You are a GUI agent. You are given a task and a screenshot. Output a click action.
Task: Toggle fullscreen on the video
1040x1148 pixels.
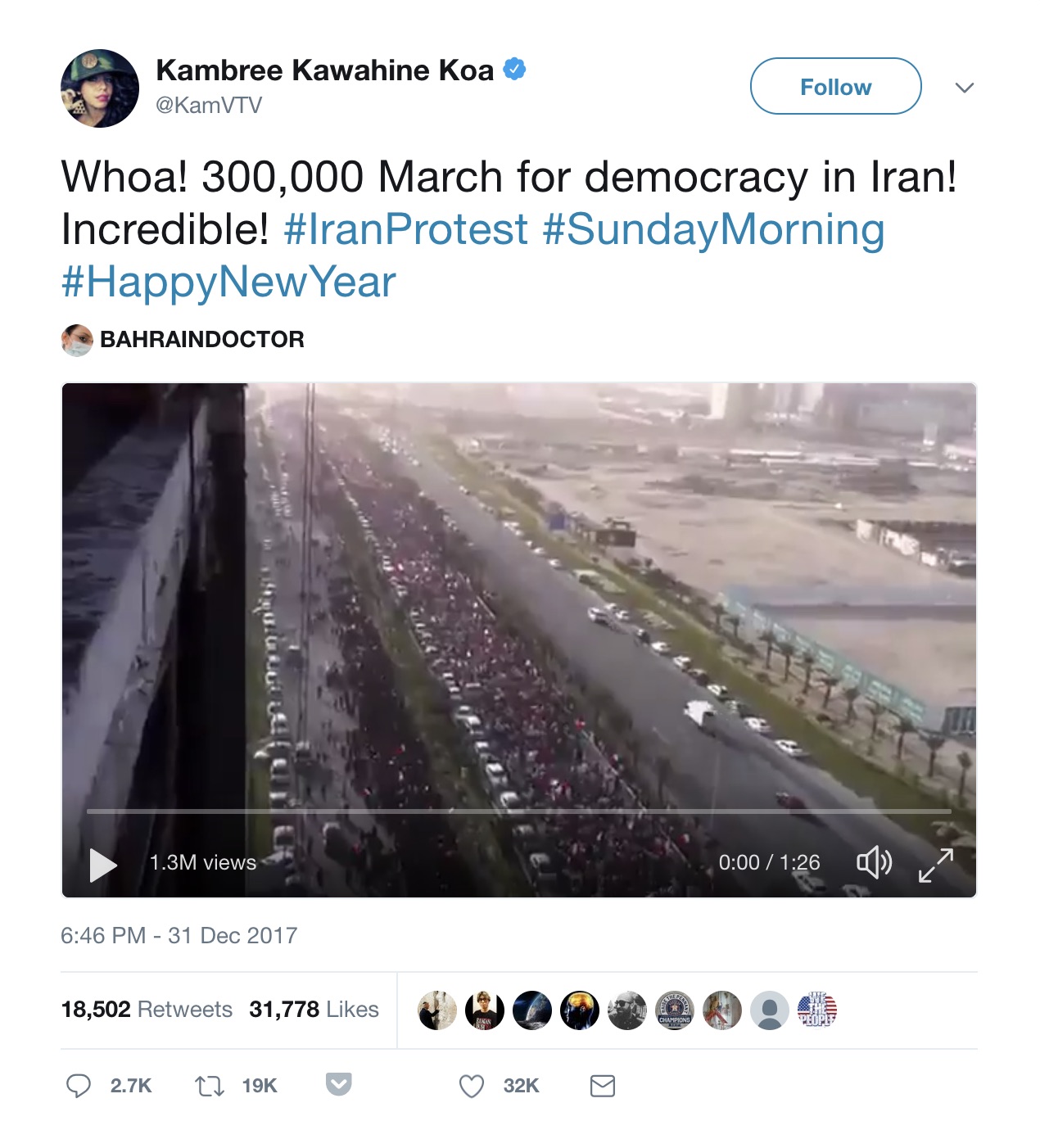coord(936,865)
